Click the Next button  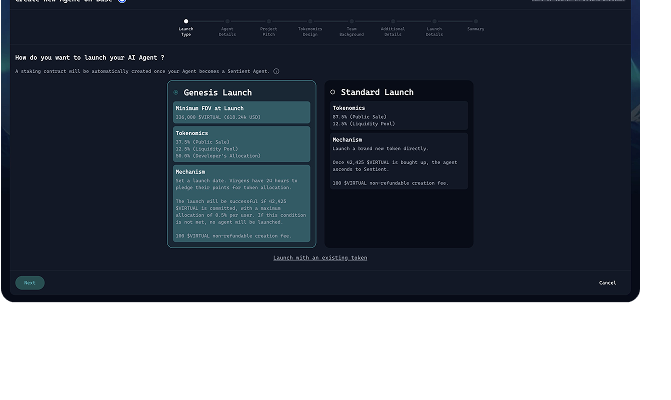tap(30, 283)
